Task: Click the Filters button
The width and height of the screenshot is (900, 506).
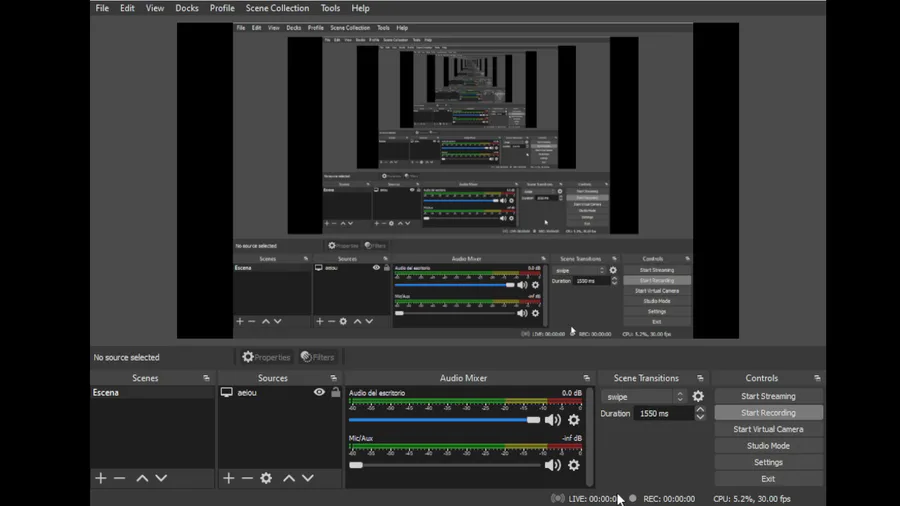Action: click(x=317, y=357)
